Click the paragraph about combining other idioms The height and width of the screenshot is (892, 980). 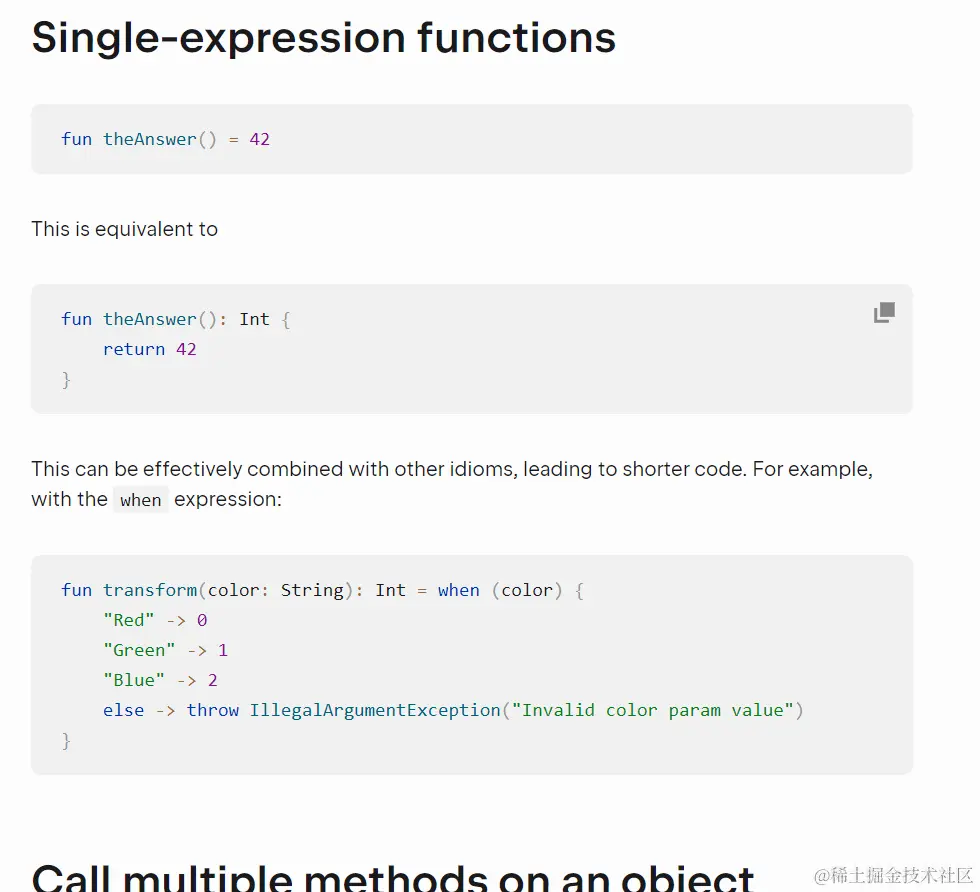point(451,470)
